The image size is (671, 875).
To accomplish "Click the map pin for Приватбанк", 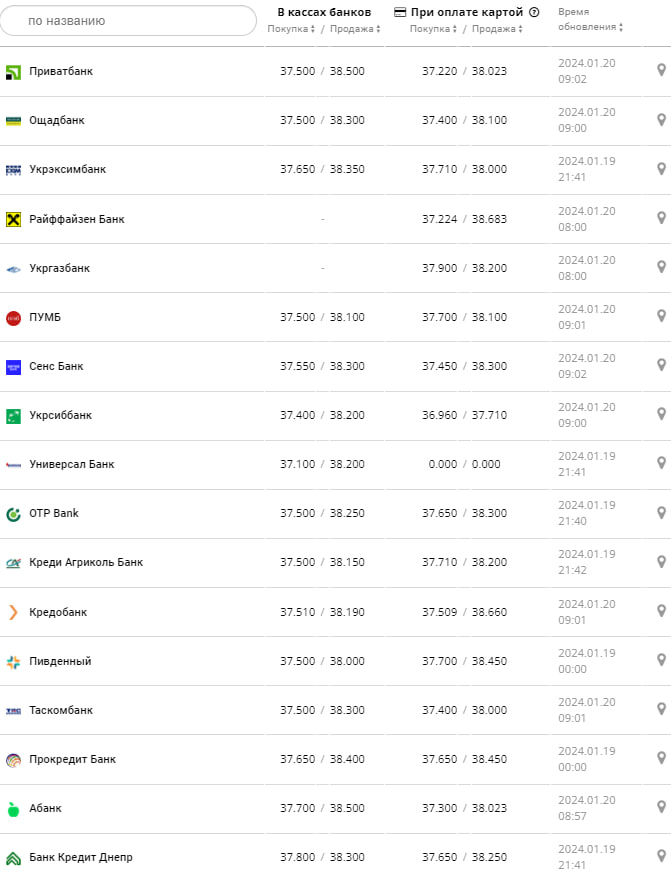I will [x=661, y=70].
